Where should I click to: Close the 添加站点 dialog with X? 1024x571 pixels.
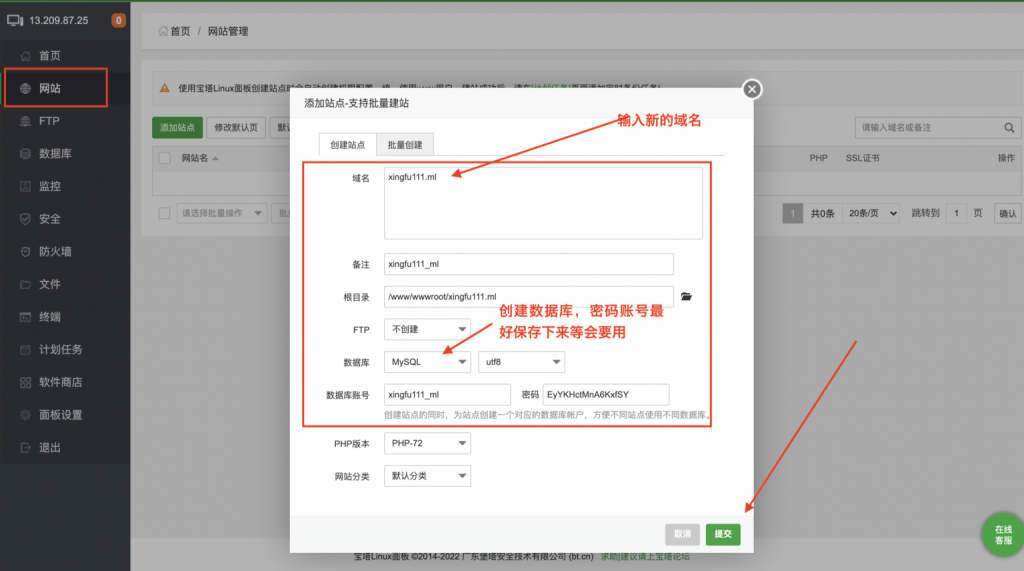tap(752, 89)
